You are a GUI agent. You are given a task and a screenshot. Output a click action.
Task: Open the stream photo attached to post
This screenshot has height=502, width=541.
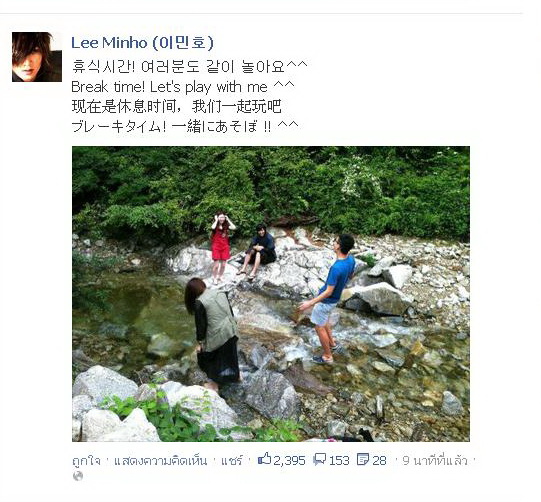[x=271, y=294]
